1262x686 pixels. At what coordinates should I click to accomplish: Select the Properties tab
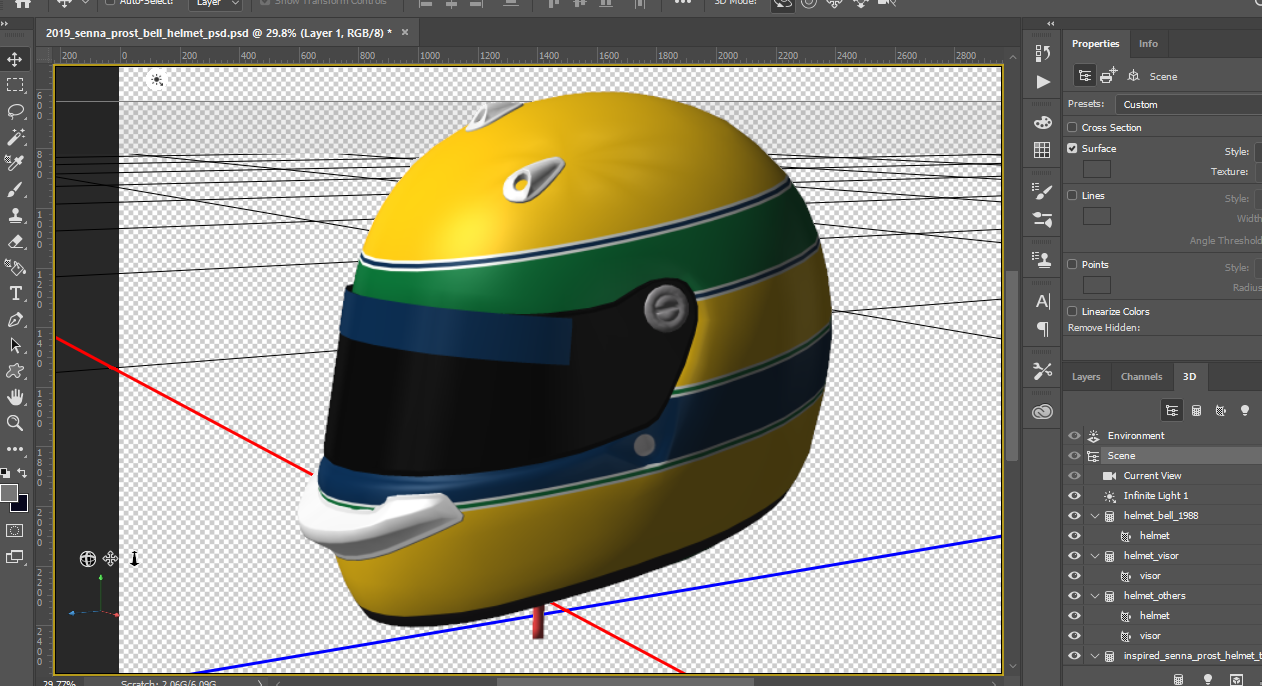[1095, 44]
